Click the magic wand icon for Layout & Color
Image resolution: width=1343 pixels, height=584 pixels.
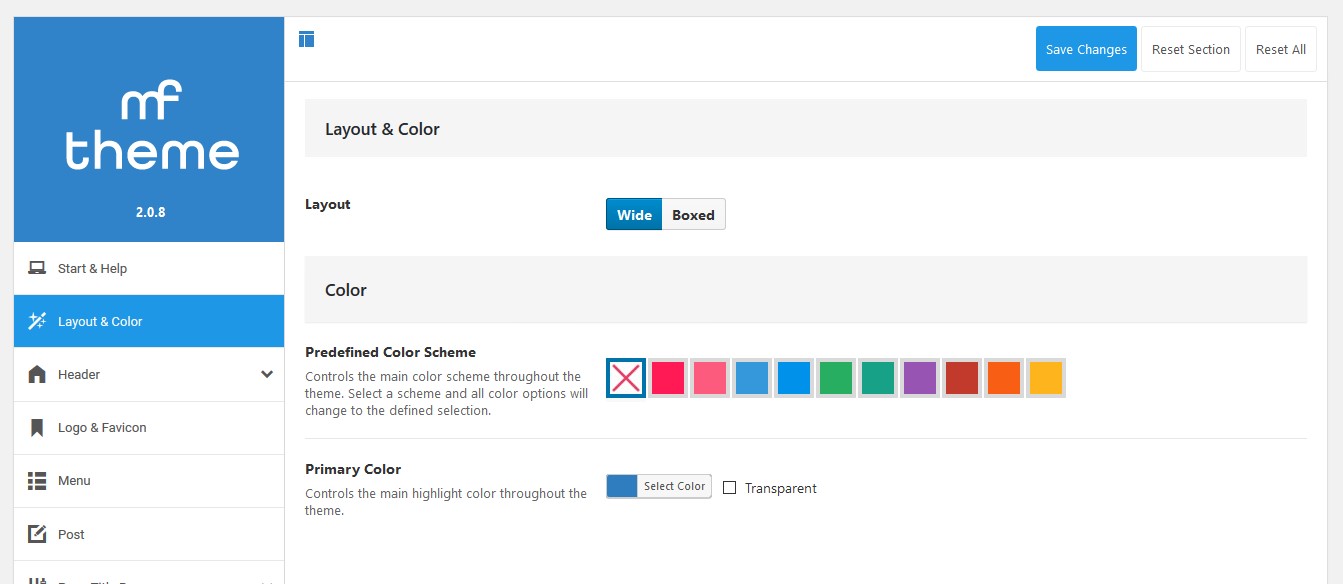[x=37, y=321]
